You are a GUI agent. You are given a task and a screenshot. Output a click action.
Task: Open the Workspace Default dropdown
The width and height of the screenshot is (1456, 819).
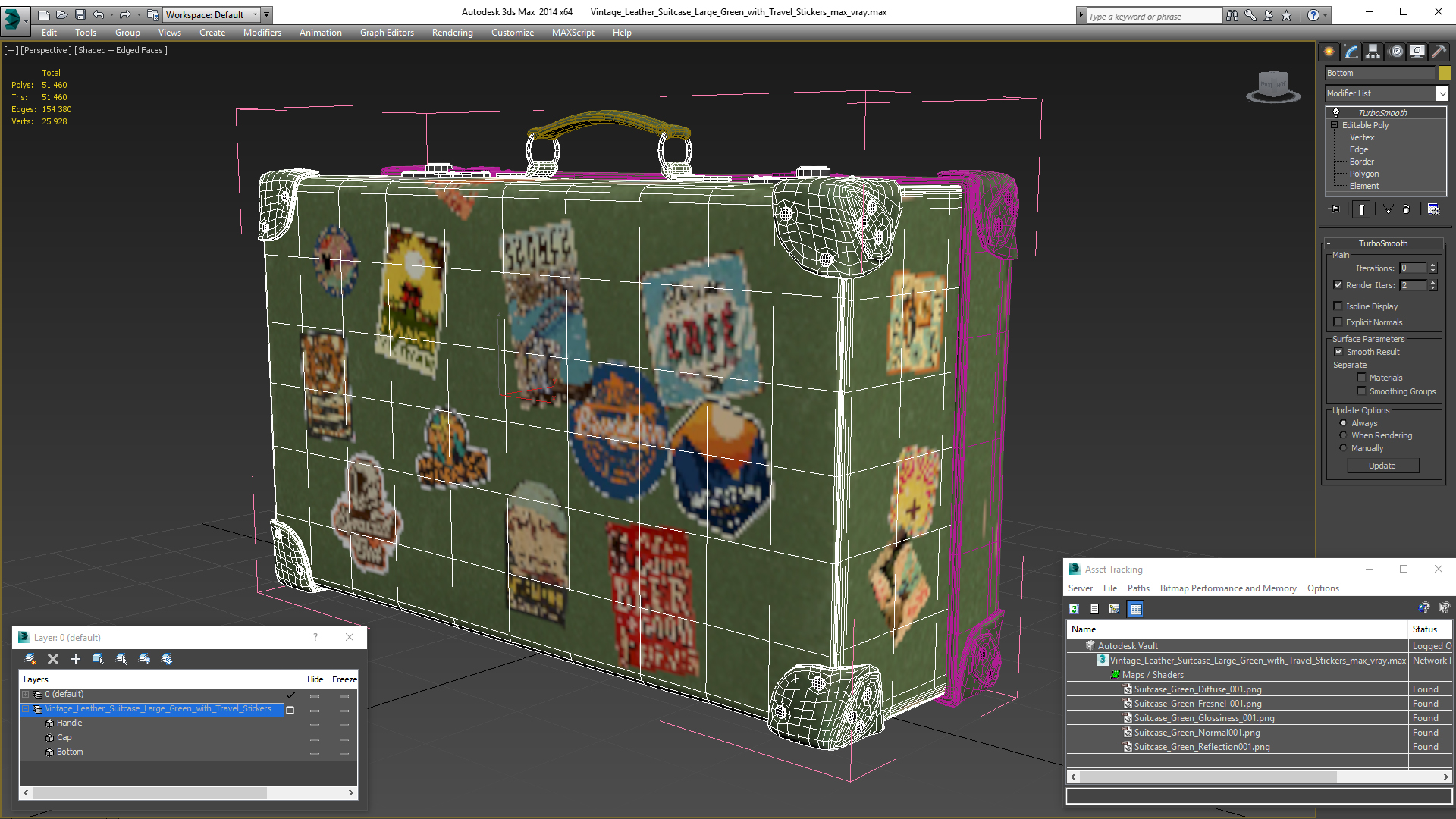[212, 14]
